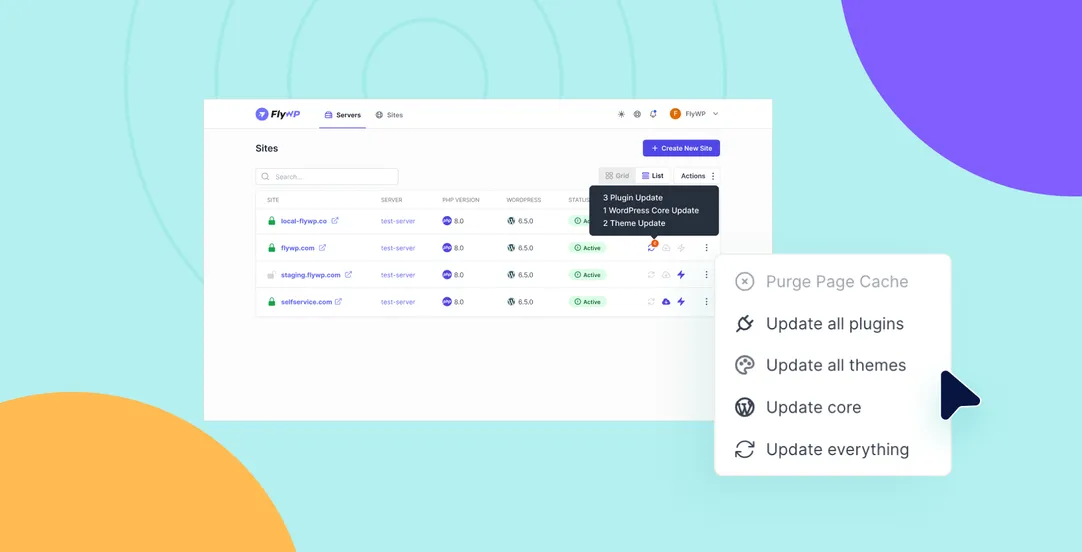
Task: Click '3 Plugin Update' in tooltip
Action: point(633,197)
